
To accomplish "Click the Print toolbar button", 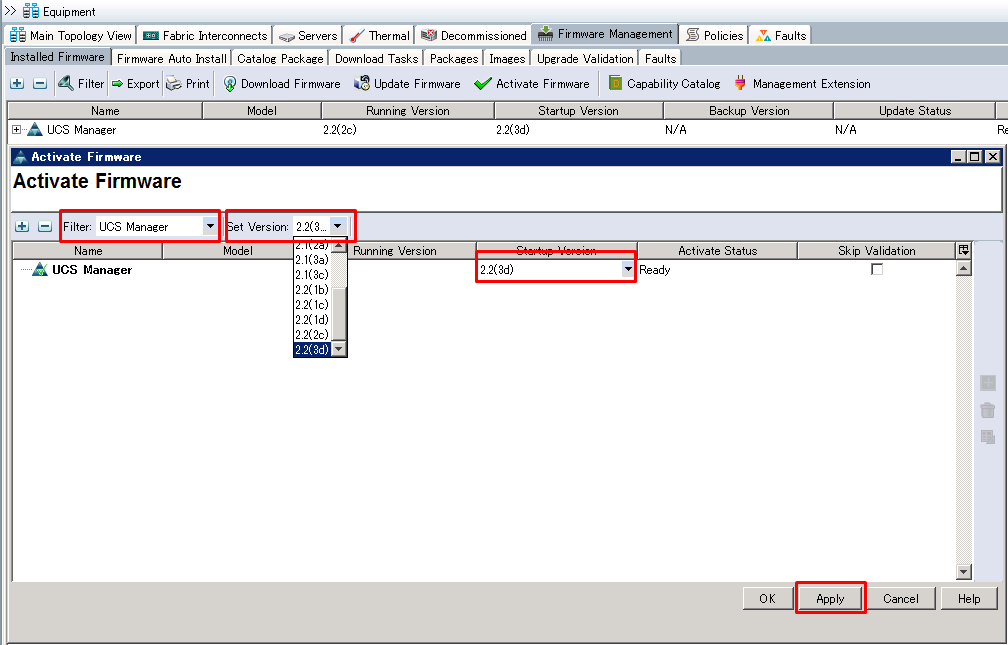I will coord(188,84).
